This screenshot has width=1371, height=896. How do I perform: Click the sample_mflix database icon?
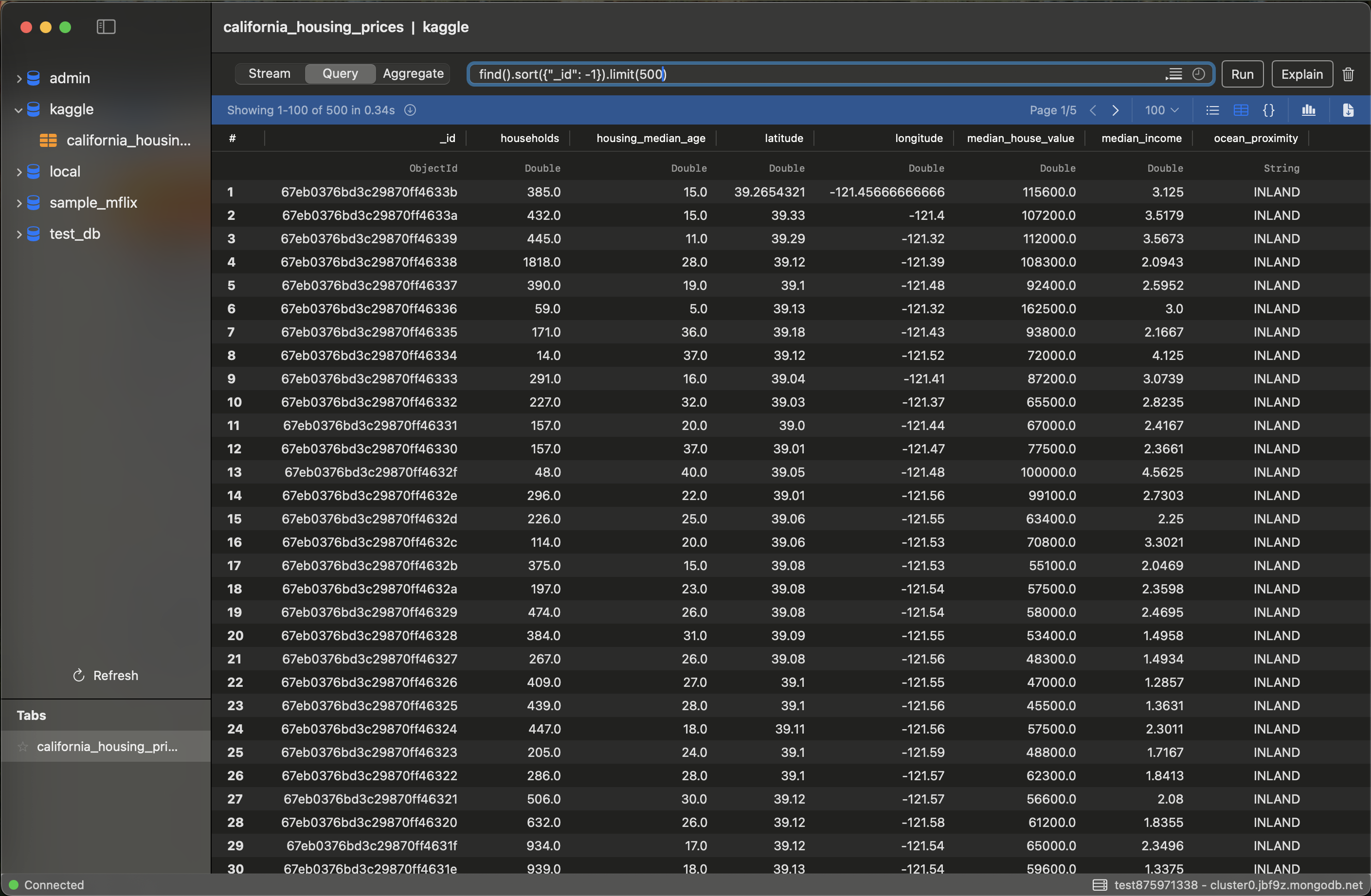tap(34, 203)
